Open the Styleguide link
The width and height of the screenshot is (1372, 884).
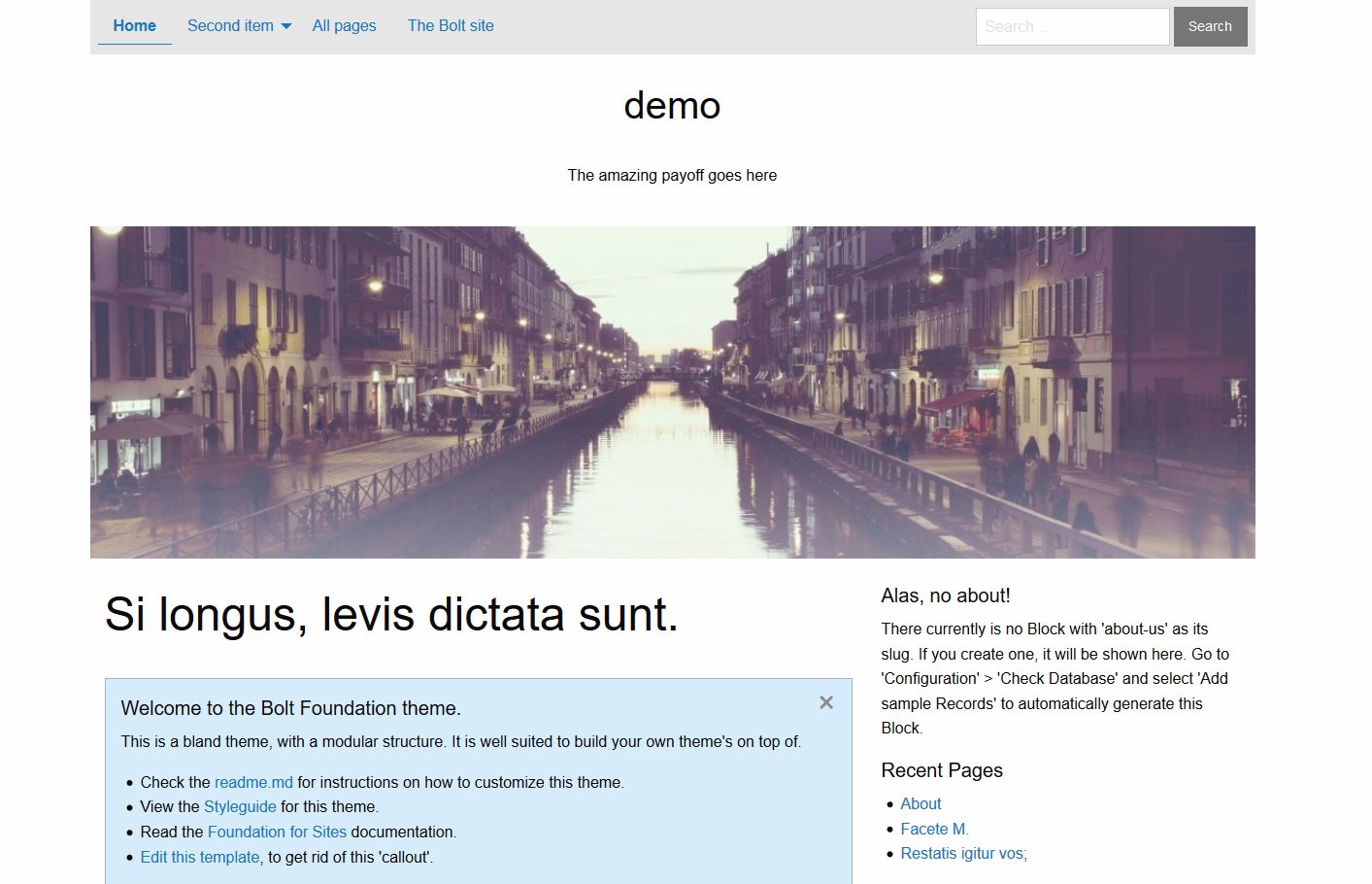pos(240,806)
